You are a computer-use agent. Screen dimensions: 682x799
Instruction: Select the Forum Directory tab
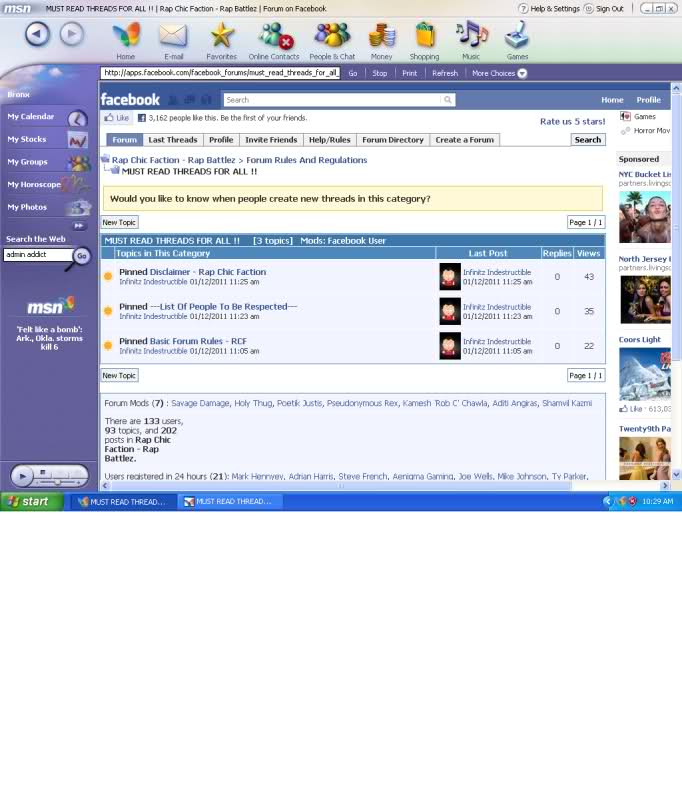coord(392,140)
